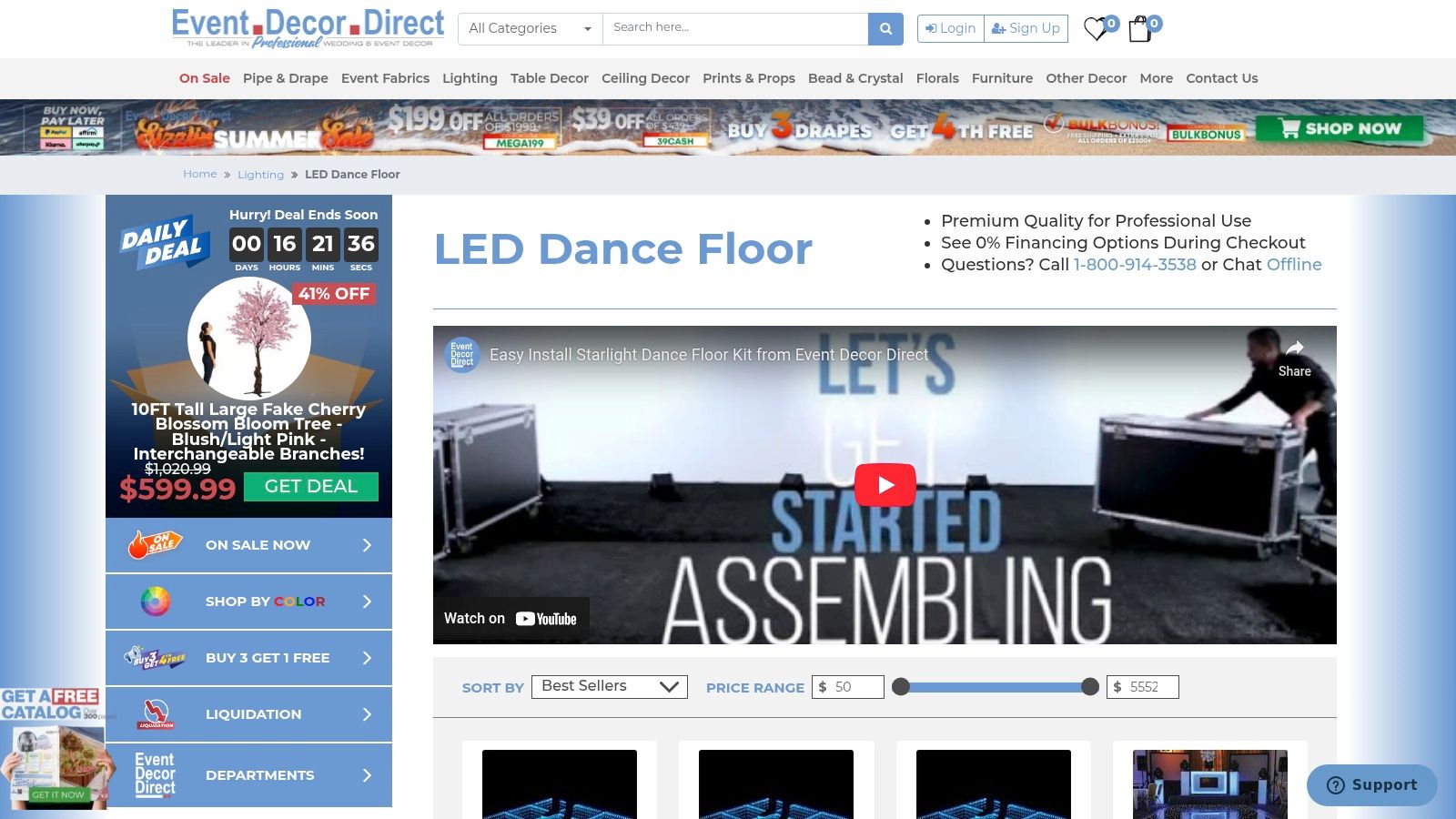Click the video title text
1456x819 pixels.
click(x=709, y=355)
